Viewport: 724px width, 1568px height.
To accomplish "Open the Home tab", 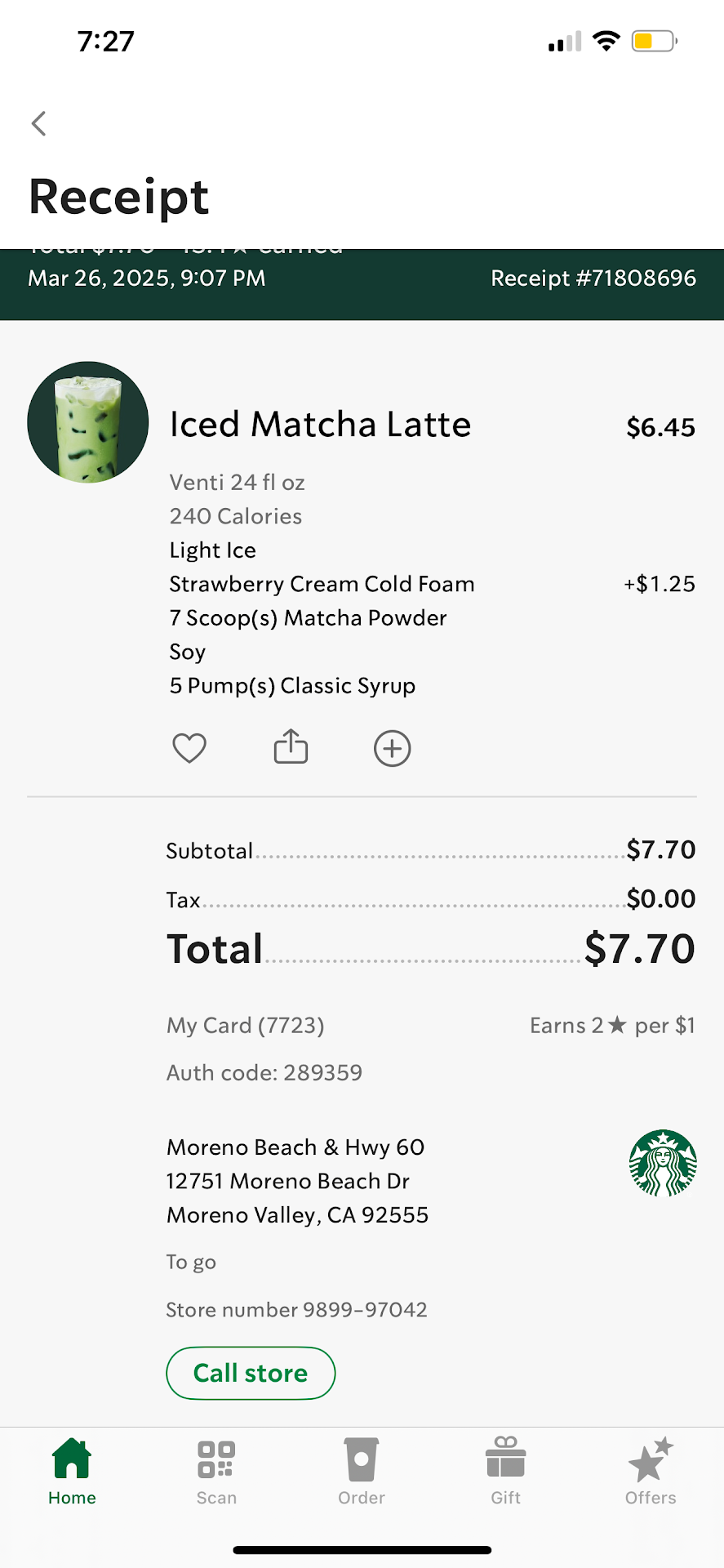I will coord(72,1472).
